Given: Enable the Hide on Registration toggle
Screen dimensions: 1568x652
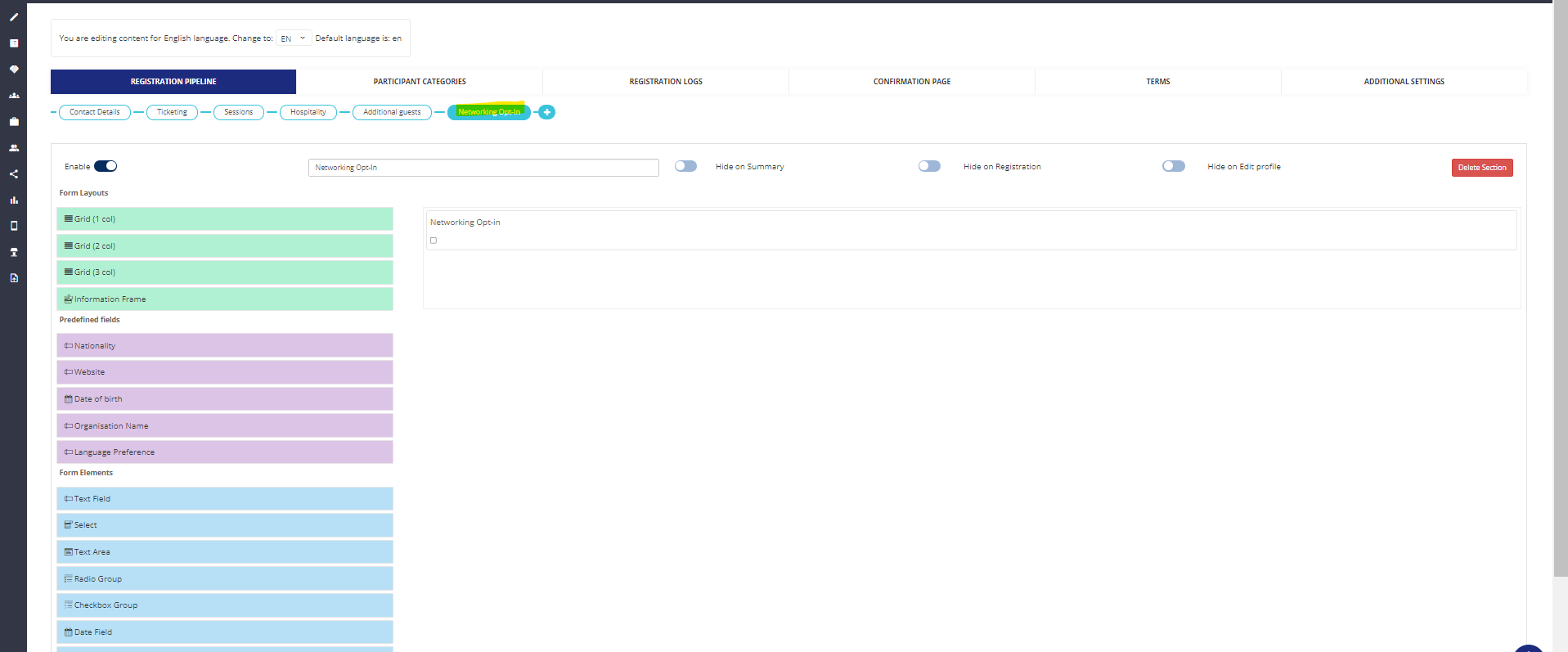Looking at the screenshot, I should pyautogui.click(x=929, y=166).
